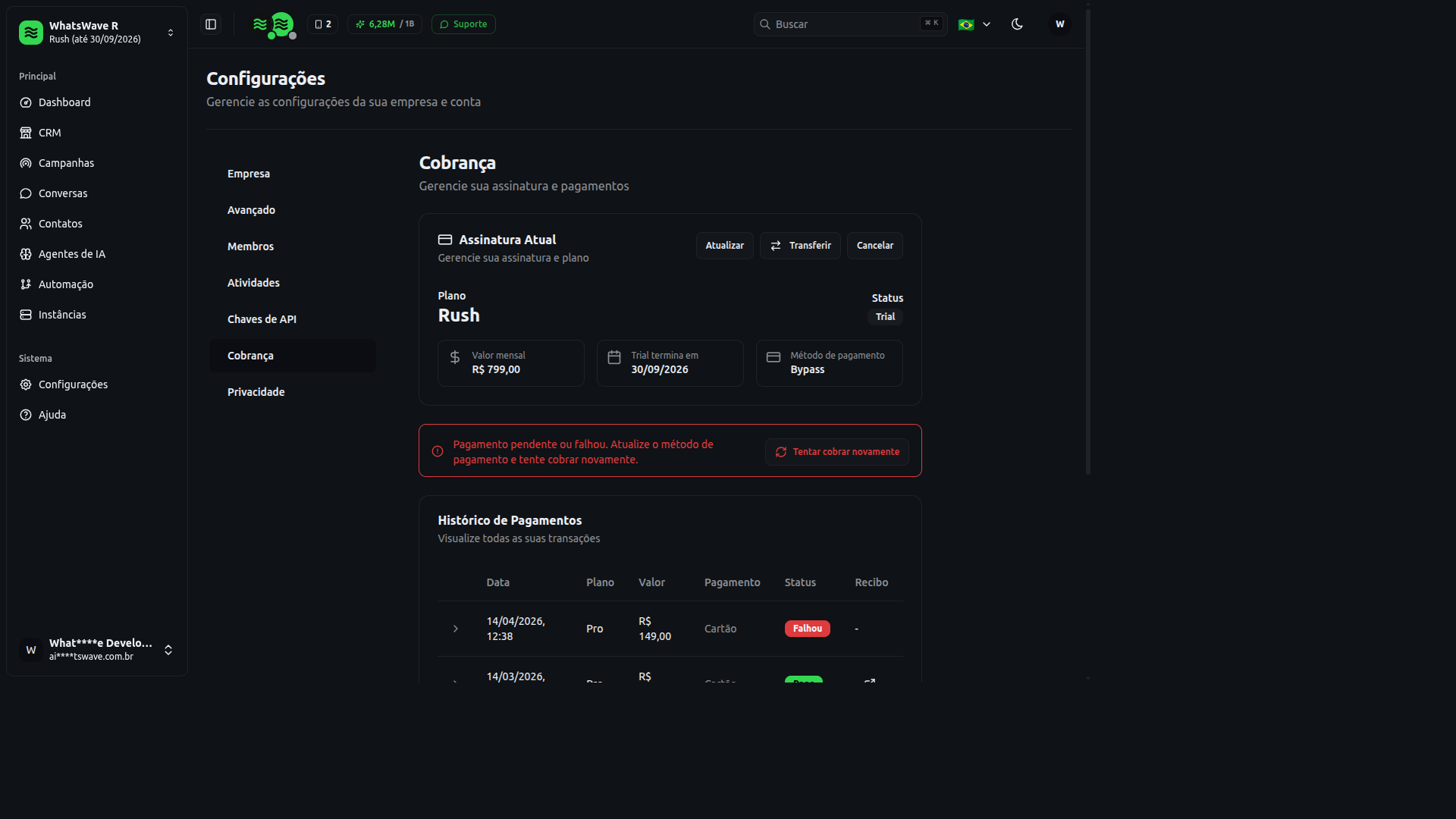Click the Transferir subscription button
This screenshot has height=819, width=1456.
(x=801, y=246)
